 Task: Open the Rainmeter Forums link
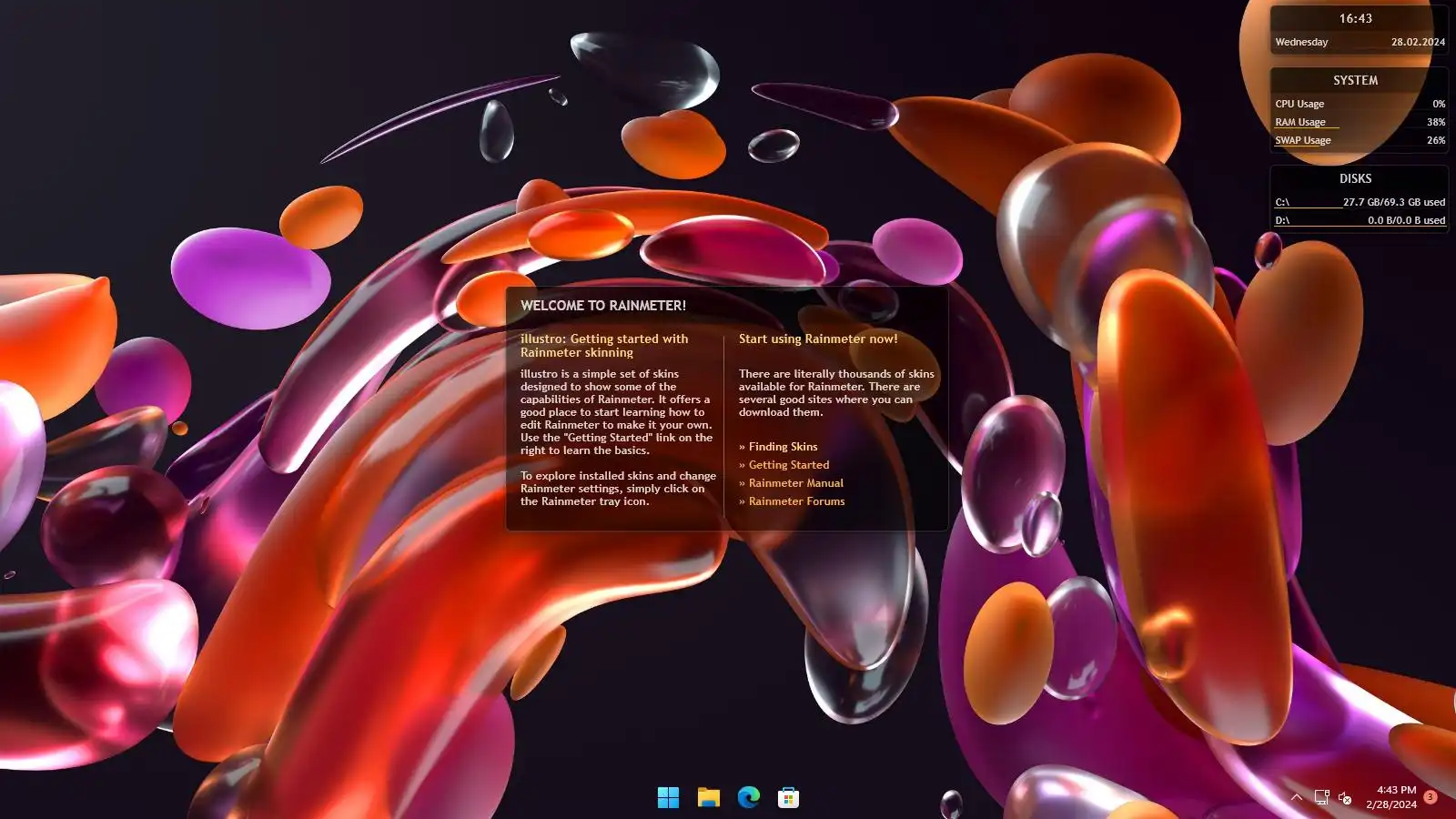[x=796, y=501]
